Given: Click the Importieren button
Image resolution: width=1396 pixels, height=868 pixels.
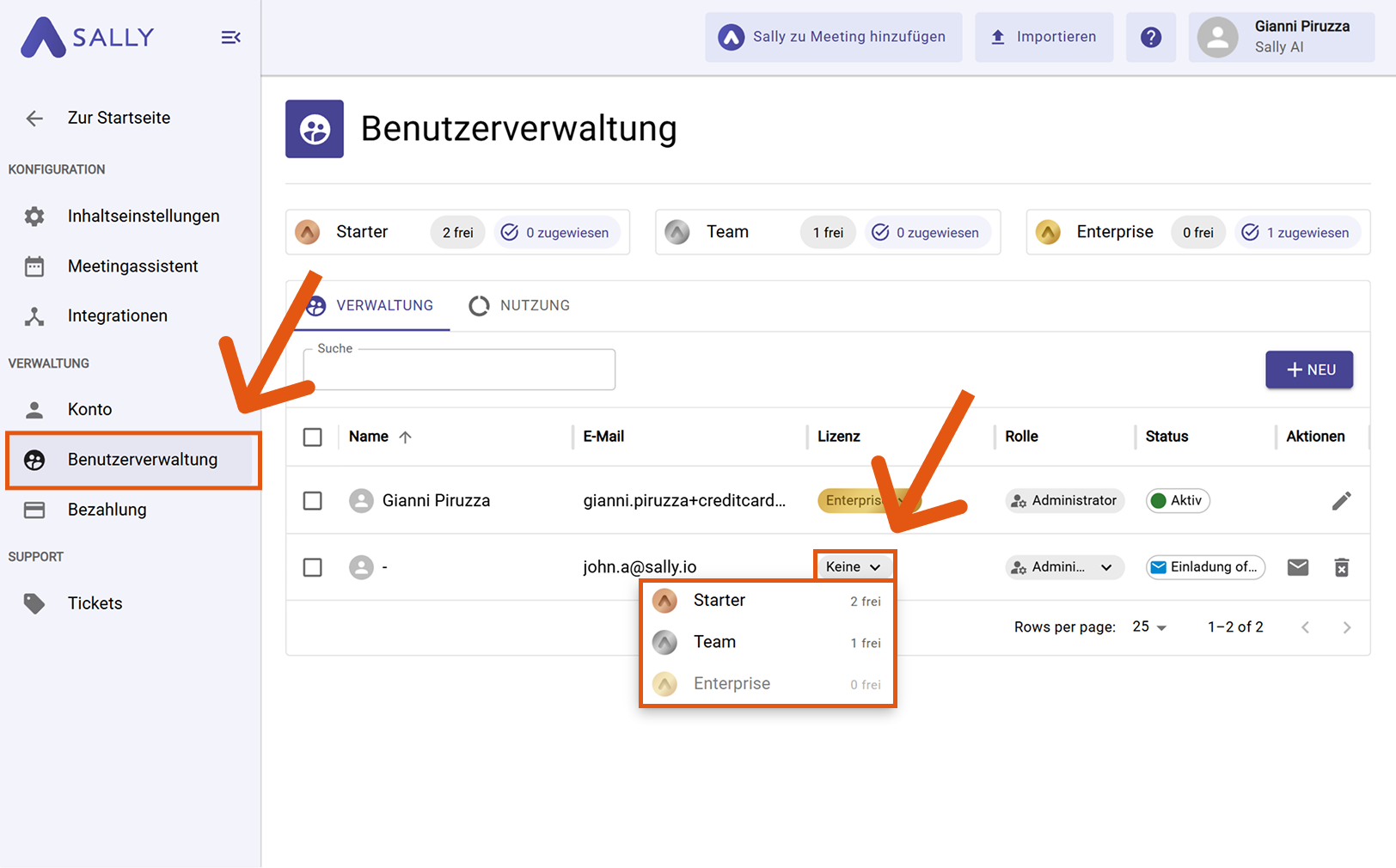Looking at the screenshot, I should (x=1044, y=37).
